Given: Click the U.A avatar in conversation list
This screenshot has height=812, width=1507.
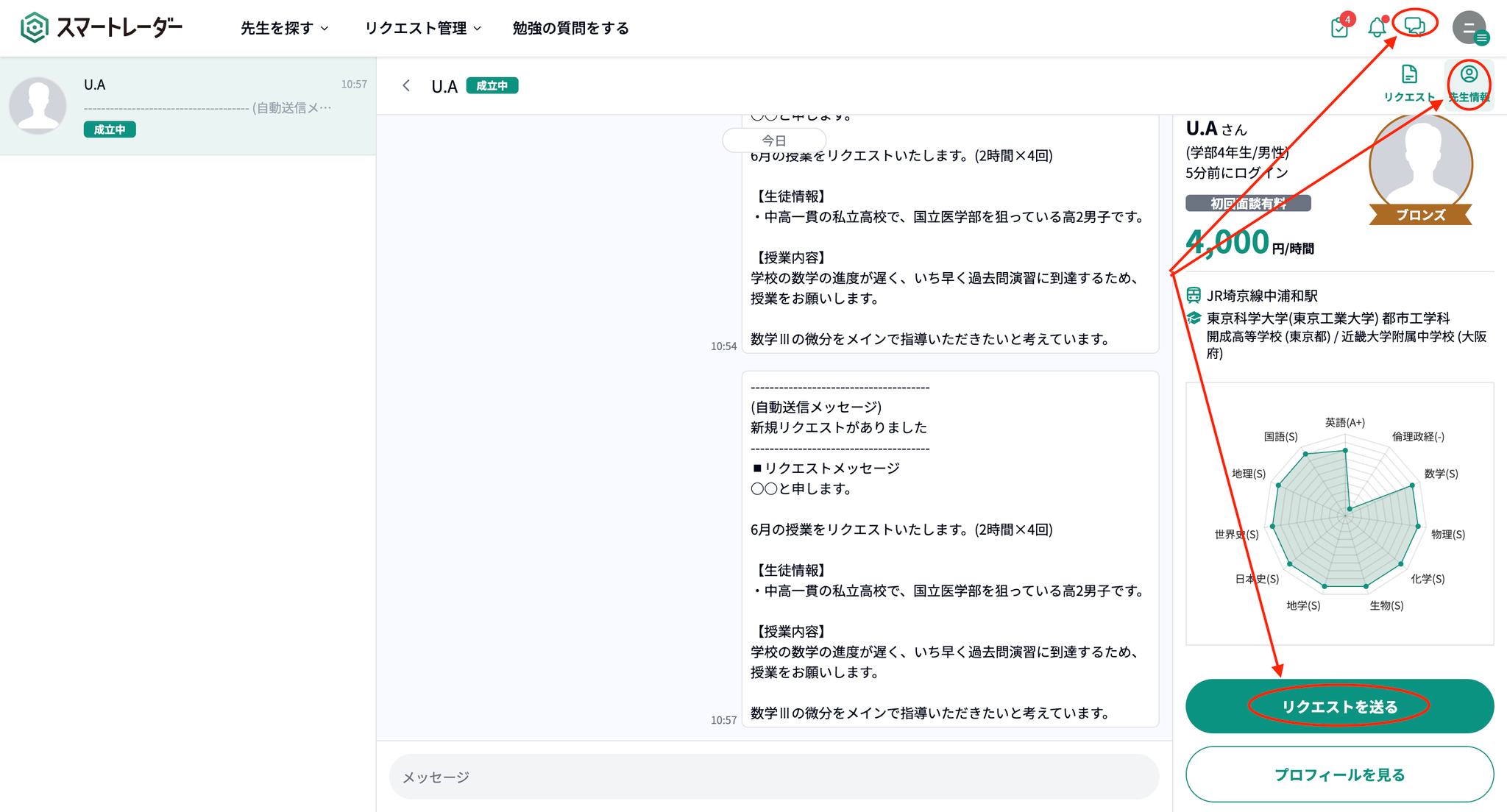Looking at the screenshot, I should tap(38, 105).
